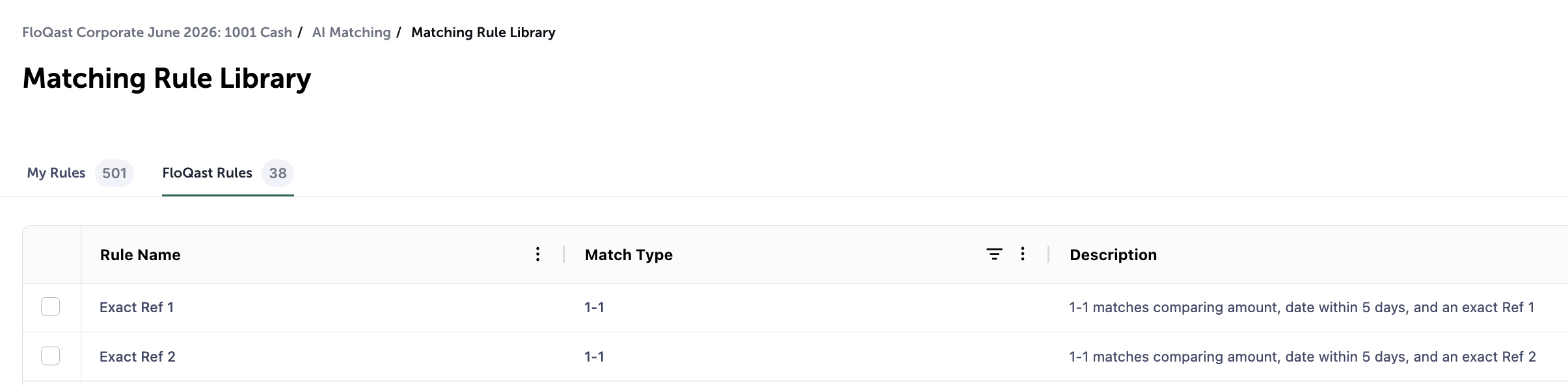Click the 38 count badge on FloQast Rules
This screenshot has height=385, width=1568.
(278, 173)
